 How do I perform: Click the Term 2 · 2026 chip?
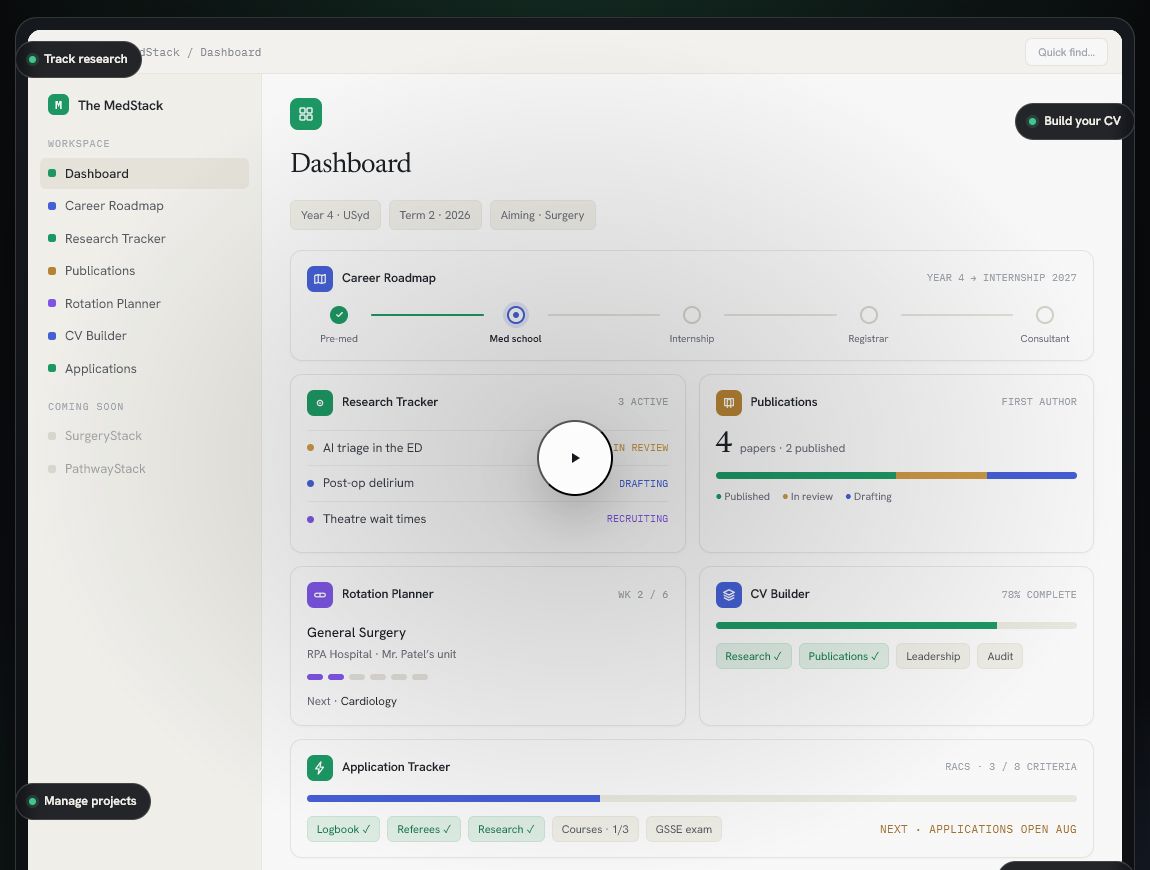pyautogui.click(x=435, y=215)
